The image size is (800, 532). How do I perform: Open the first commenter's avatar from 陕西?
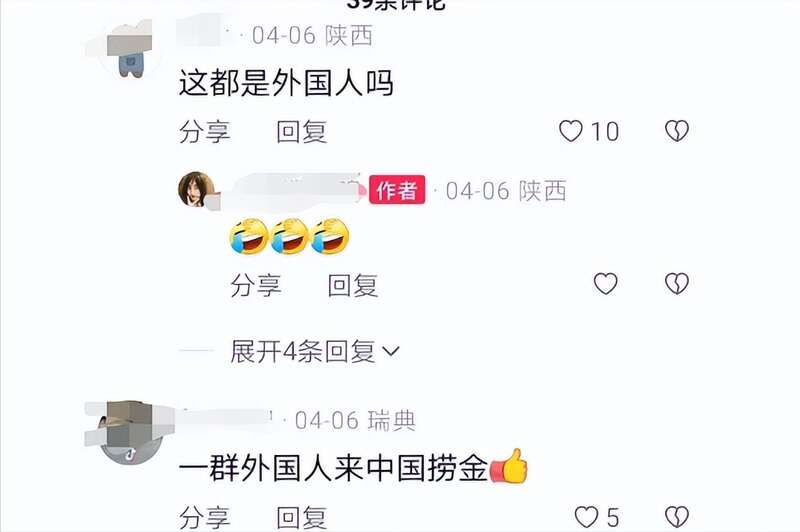click(x=130, y=50)
